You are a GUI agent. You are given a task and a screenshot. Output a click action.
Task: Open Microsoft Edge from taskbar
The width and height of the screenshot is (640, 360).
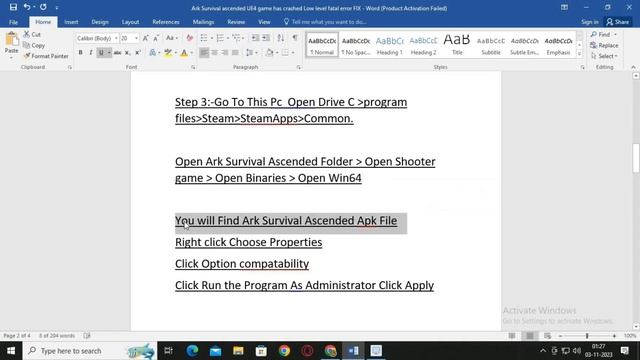(x=192, y=351)
